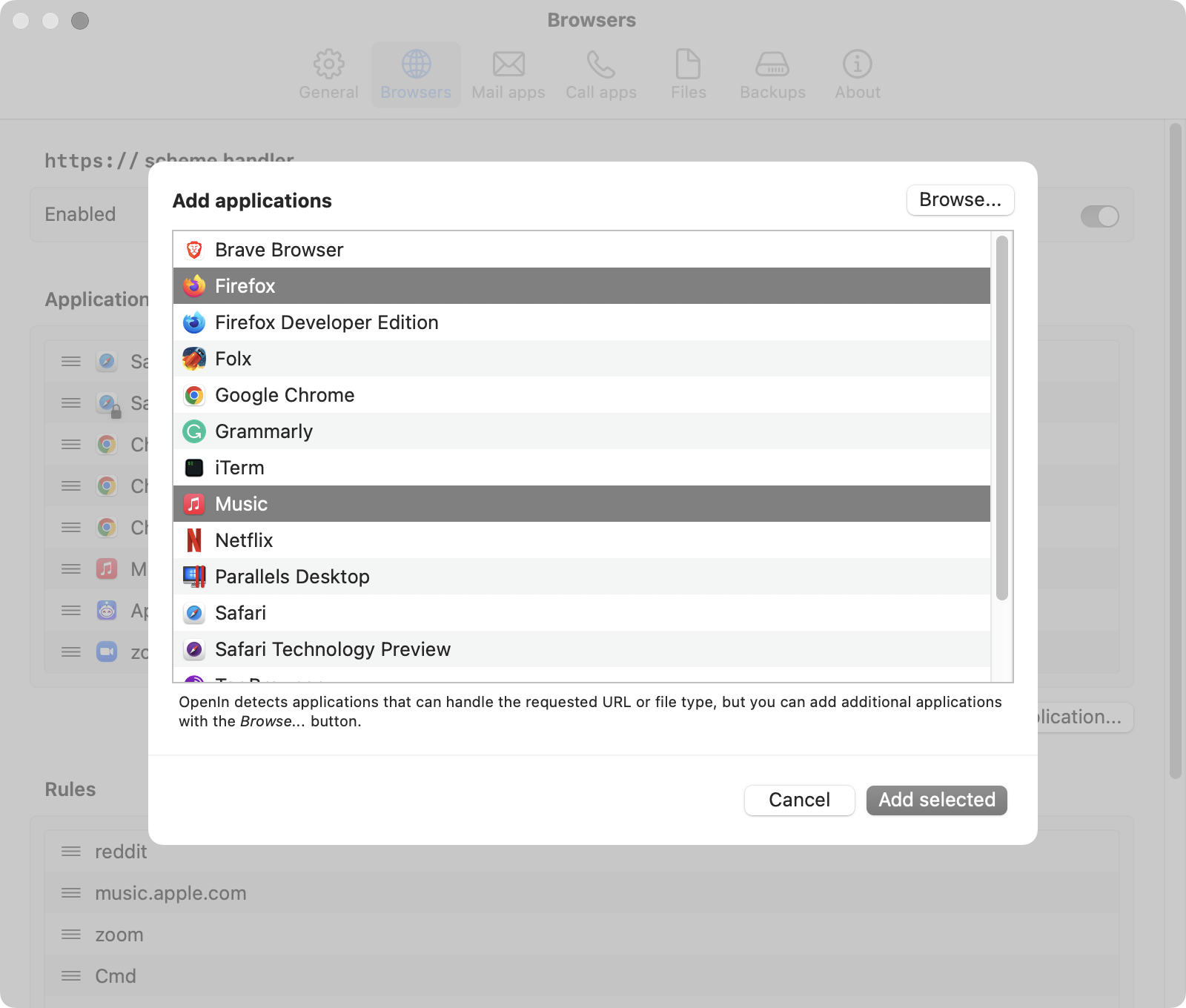Click Safari Technology Preview purple icon
This screenshot has height=1008, width=1186.
click(194, 649)
